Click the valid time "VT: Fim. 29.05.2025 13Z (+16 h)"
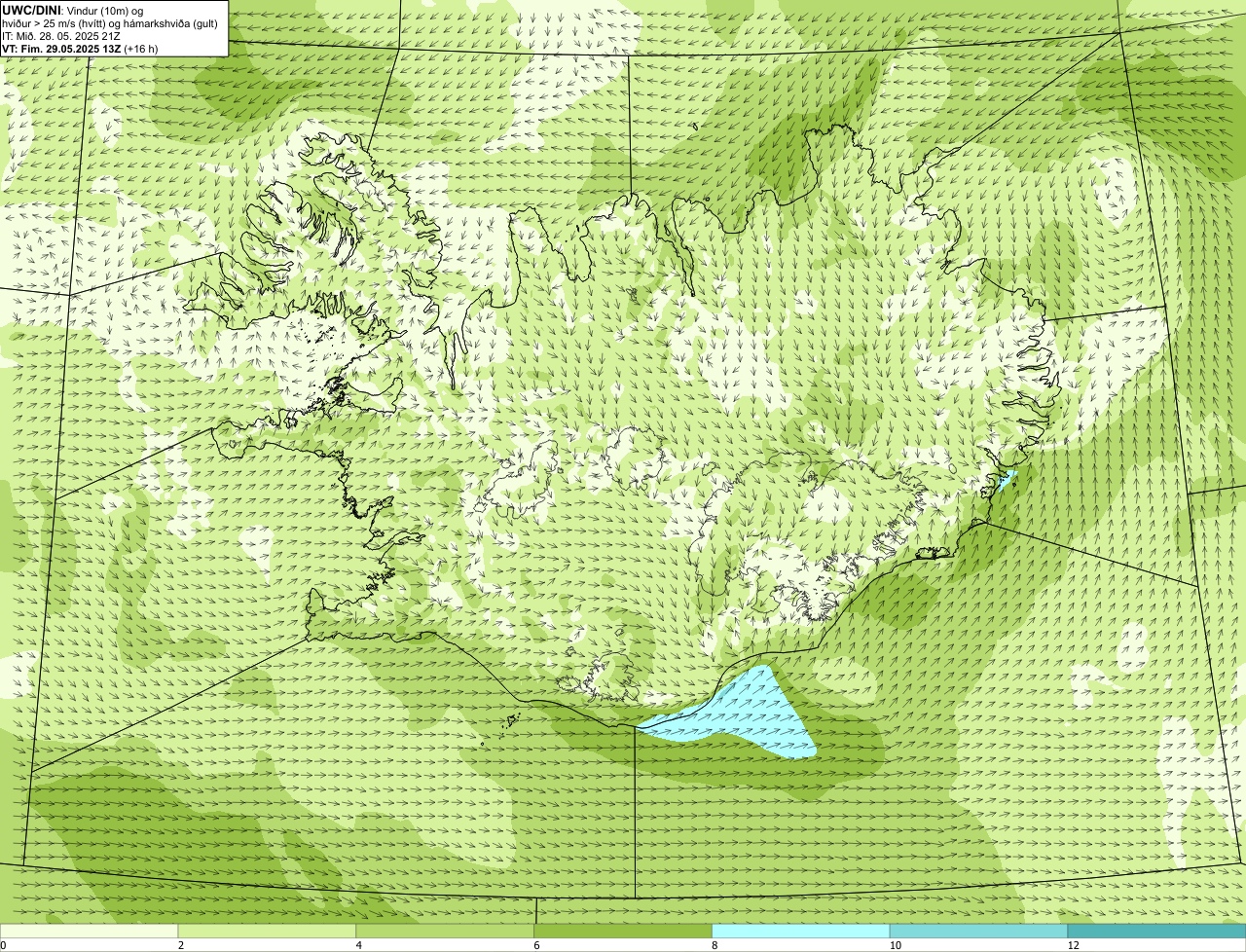The height and width of the screenshot is (952, 1246). click(x=80, y=48)
